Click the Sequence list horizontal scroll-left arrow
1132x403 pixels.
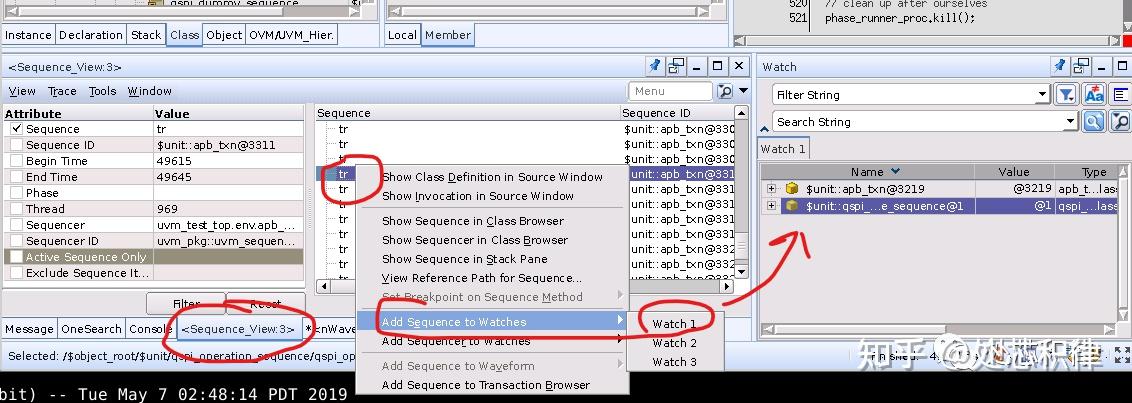point(323,286)
